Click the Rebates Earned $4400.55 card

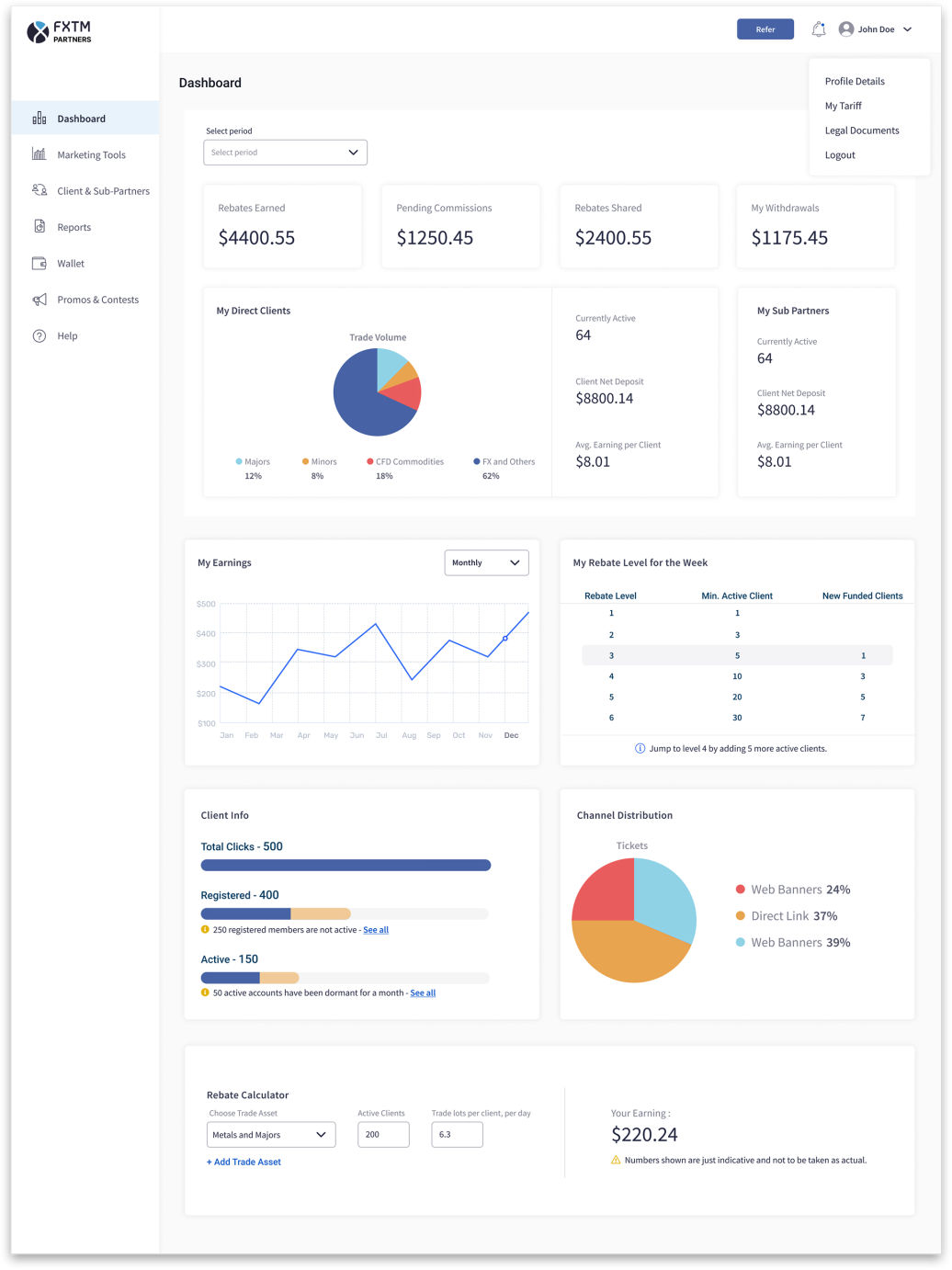[282, 226]
